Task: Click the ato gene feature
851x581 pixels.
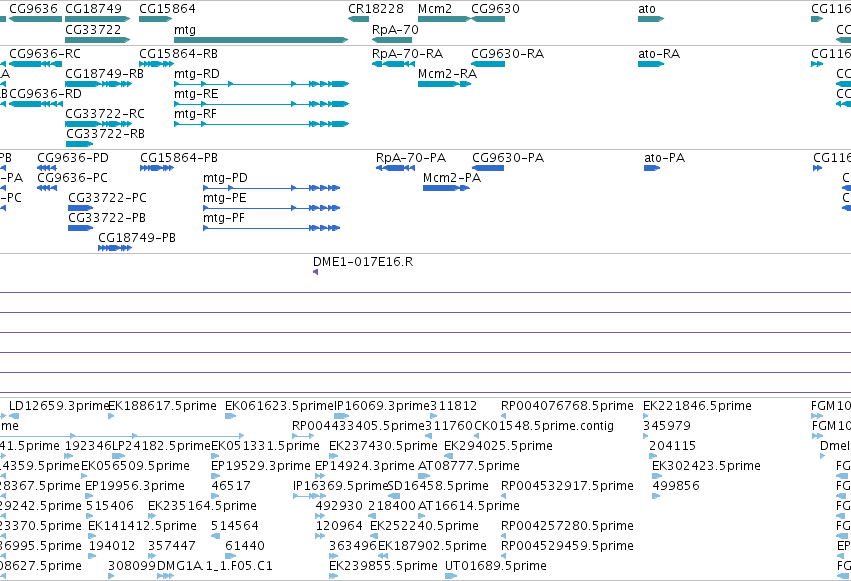Action: (651, 19)
